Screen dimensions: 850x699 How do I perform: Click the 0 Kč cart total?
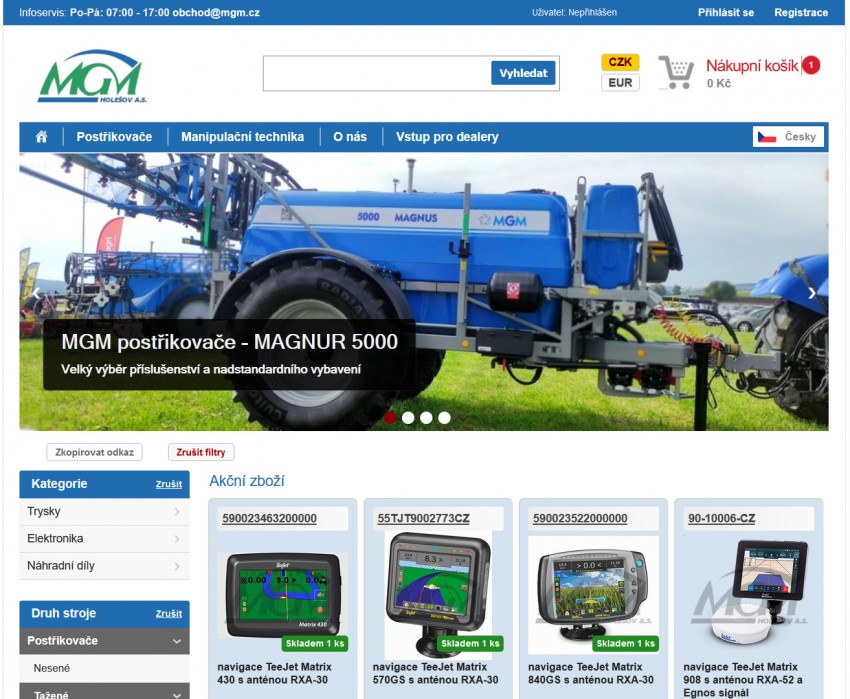pyautogui.click(x=719, y=84)
